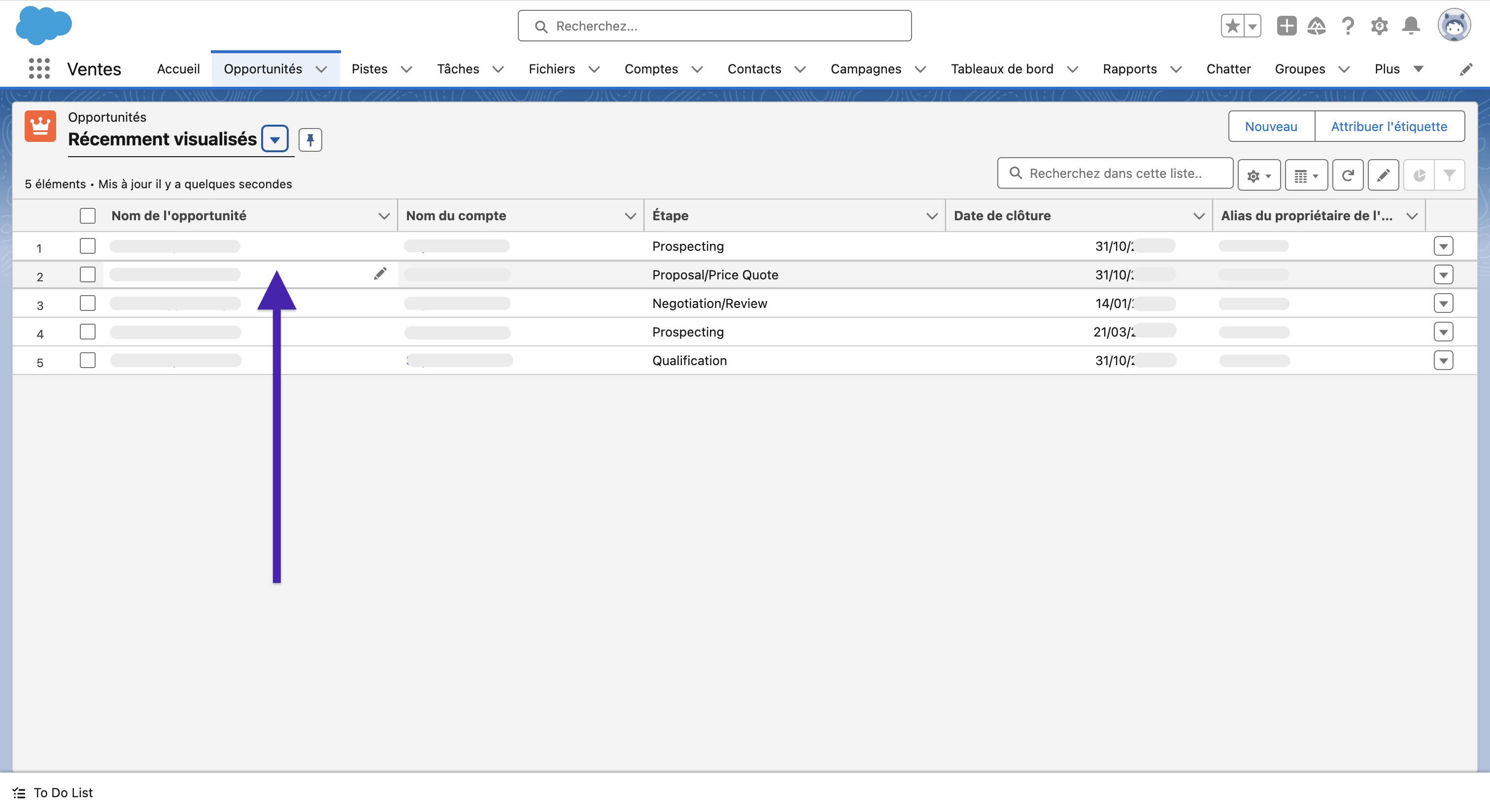Check the row 1 Prospecting checkbox
This screenshot has height=812, width=1490.
tap(87, 246)
